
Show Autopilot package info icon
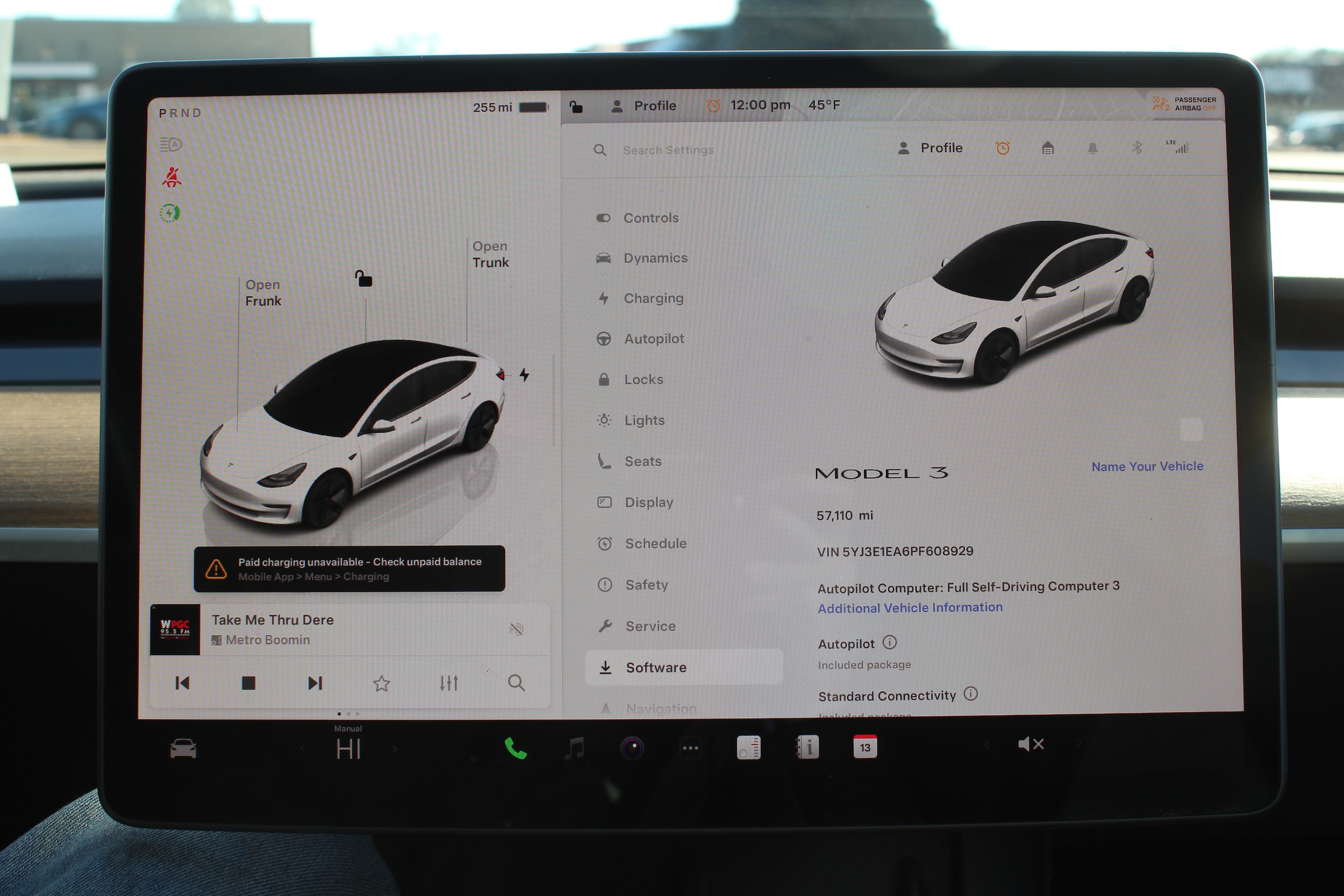890,642
